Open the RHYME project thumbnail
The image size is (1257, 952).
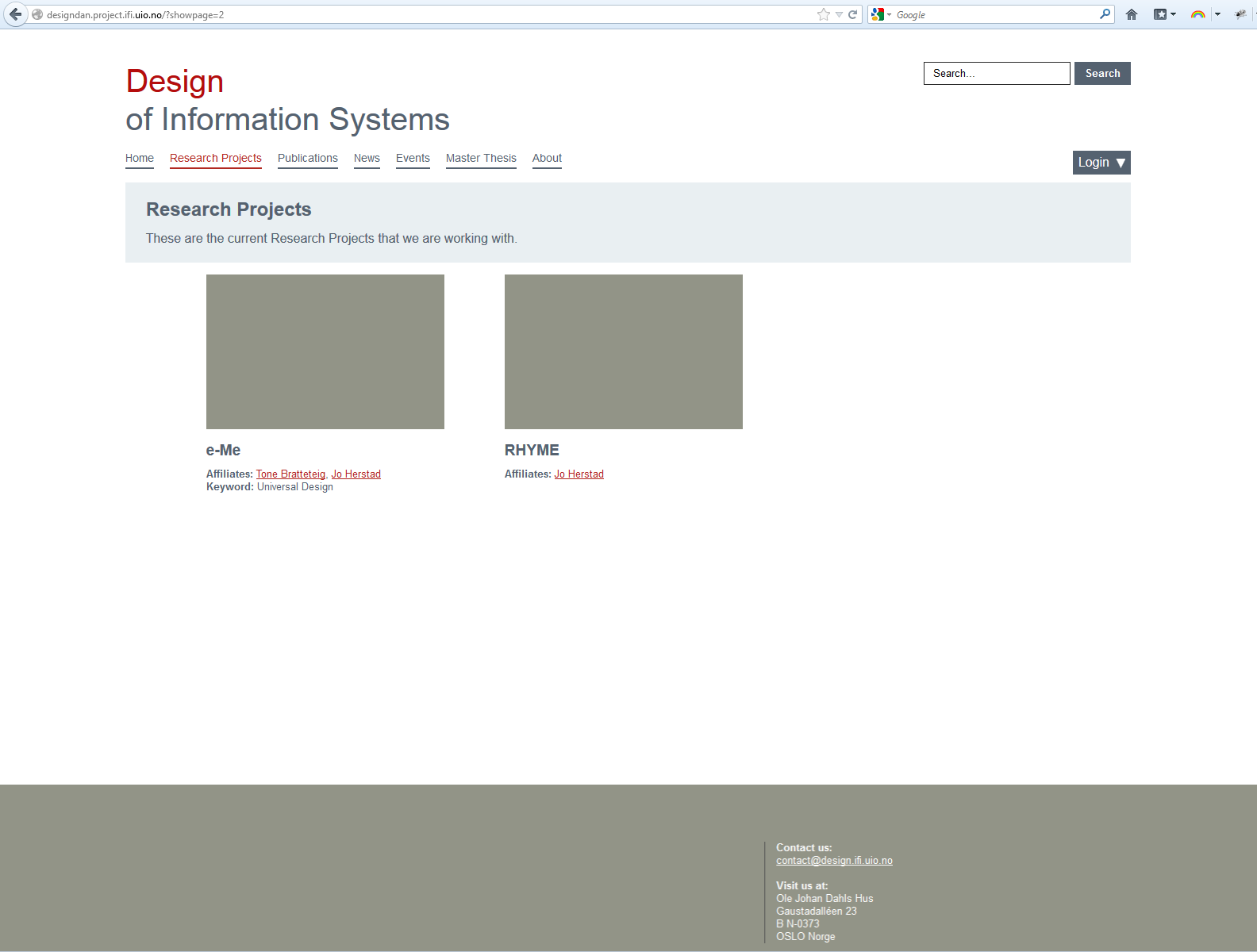[624, 351]
